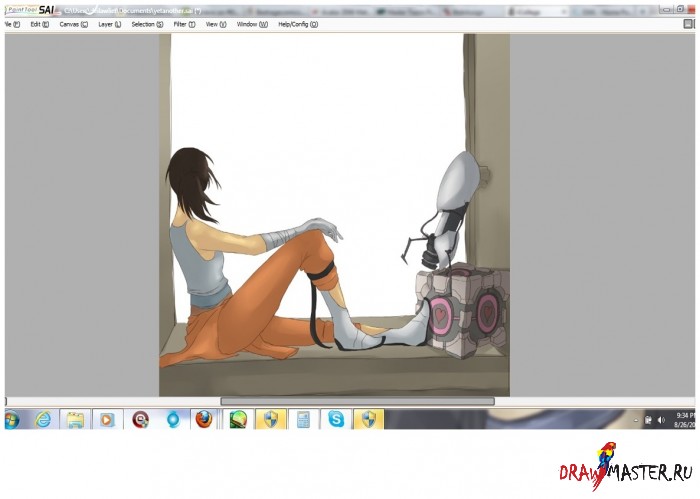
Task: Click the artwork canvas of the seated girl
Action: 334,215
